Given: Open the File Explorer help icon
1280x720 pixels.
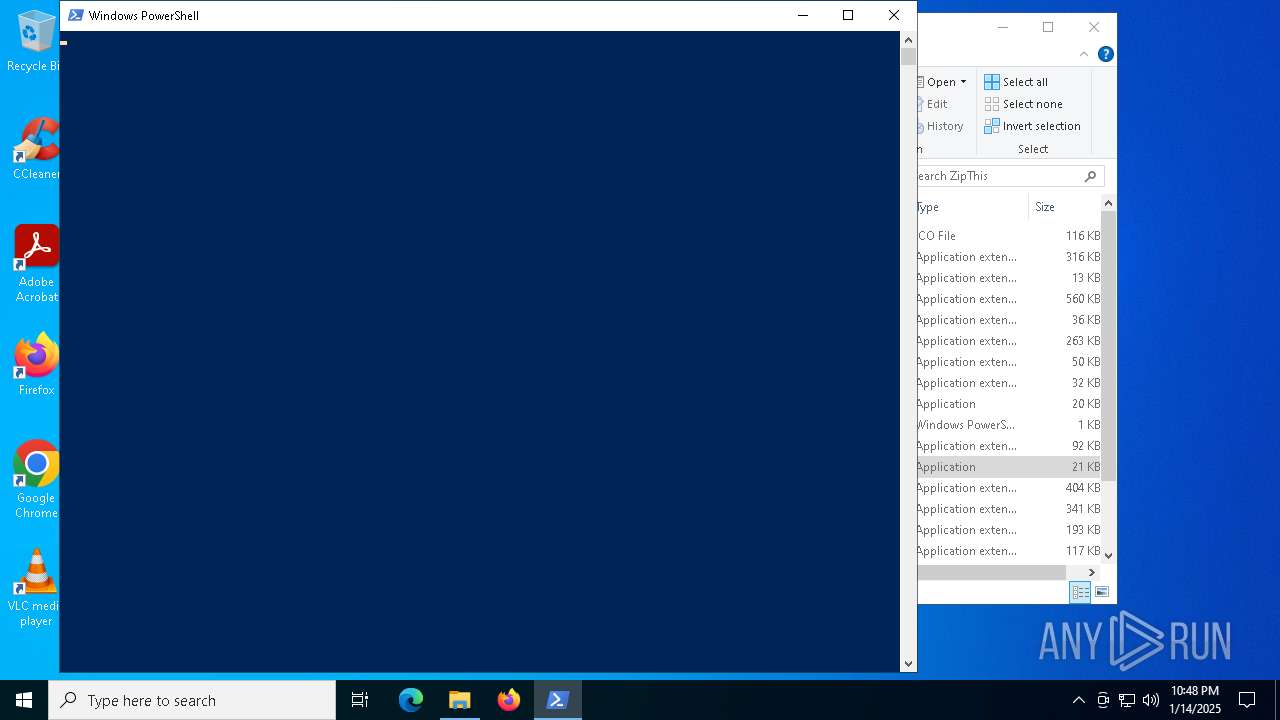Looking at the screenshot, I should (1106, 54).
